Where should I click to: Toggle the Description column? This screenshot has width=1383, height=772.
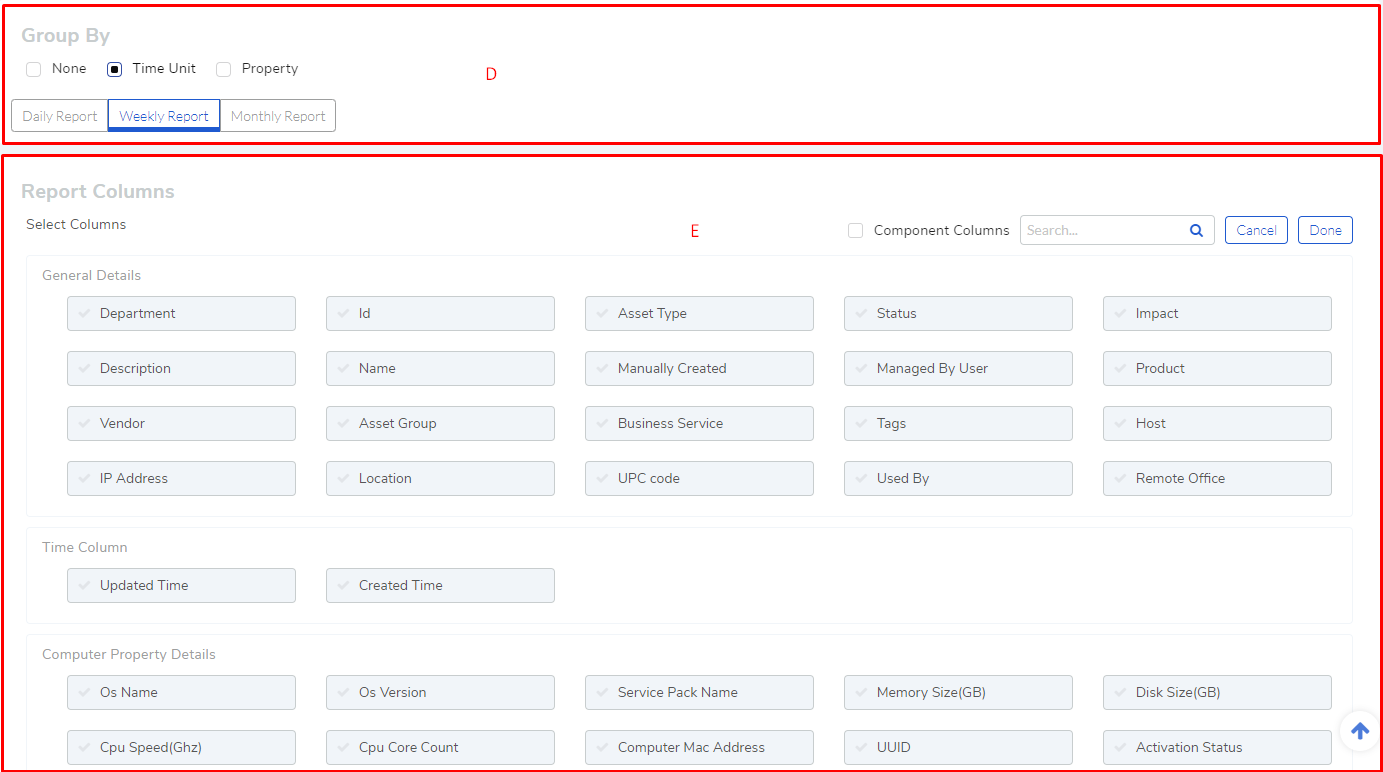click(x=181, y=368)
